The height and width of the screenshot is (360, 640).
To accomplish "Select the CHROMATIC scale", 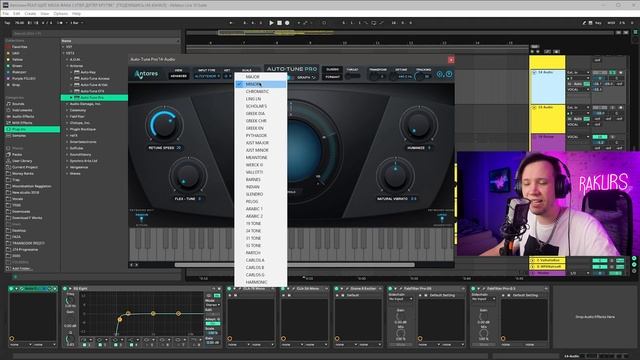I will coord(261,91).
